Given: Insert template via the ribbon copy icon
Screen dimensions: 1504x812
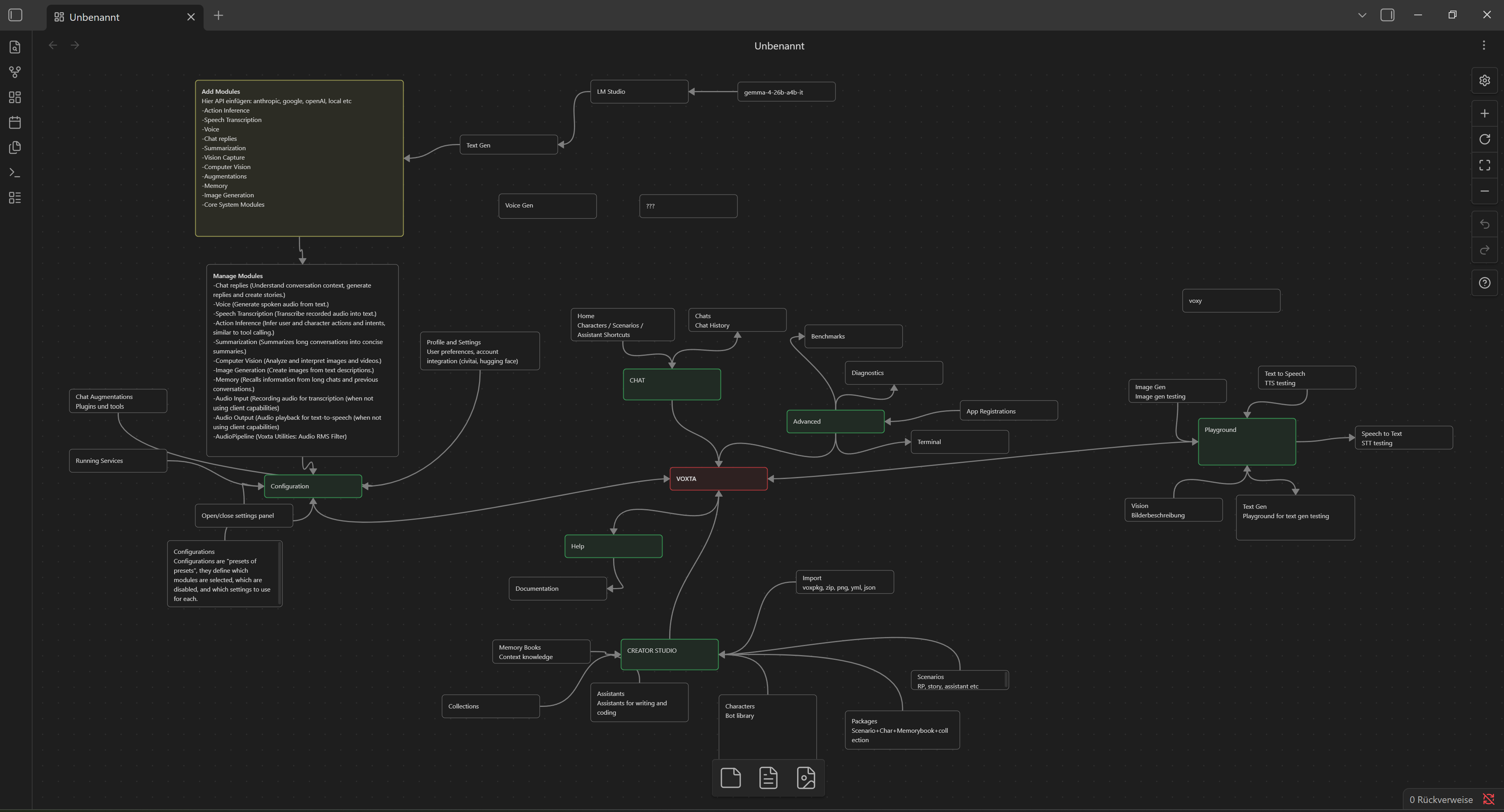Looking at the screenshot, I should click(x=15, y=147).
